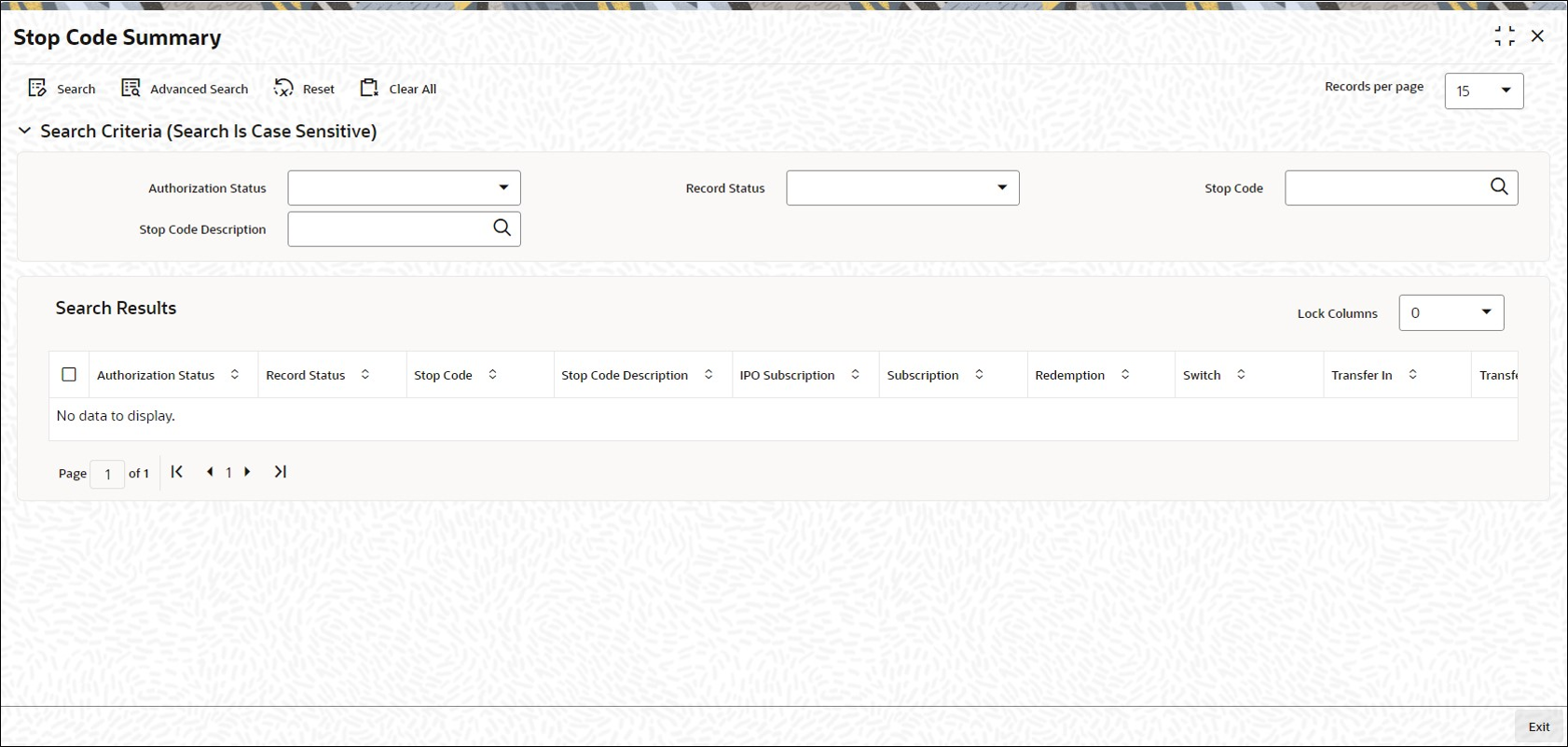Click the Redemption column header text

pyautogui.click(x=1069, y=375)
